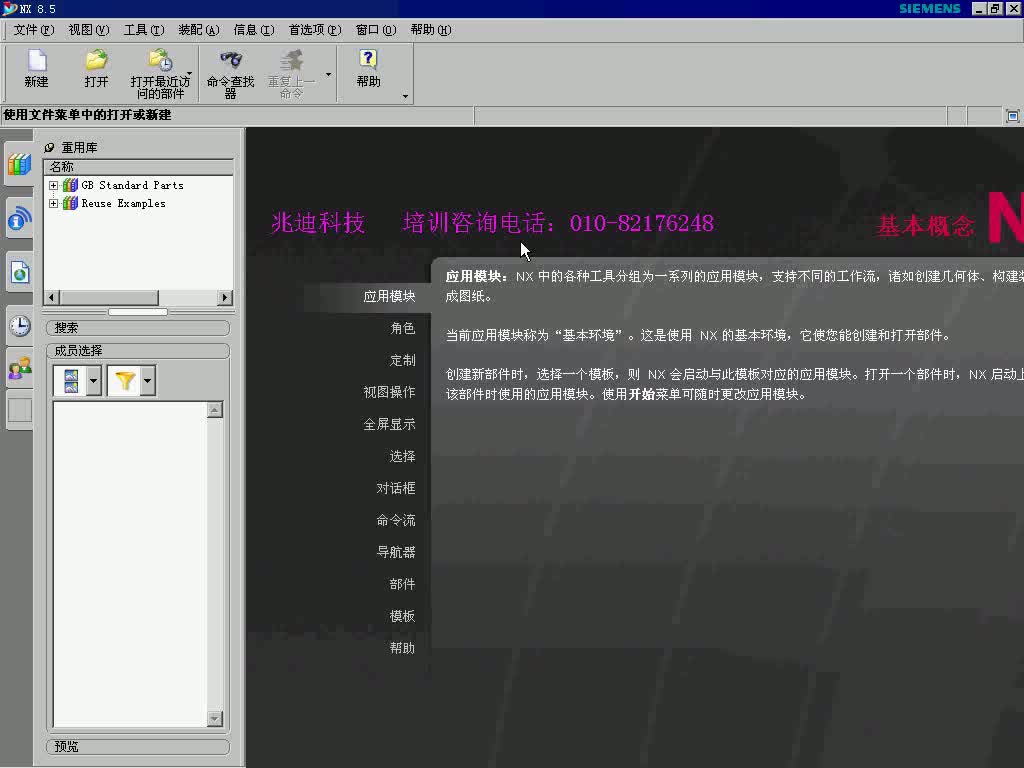Open the 信息(I) menu
1024x768 pixels.
(x=254, y=30)
